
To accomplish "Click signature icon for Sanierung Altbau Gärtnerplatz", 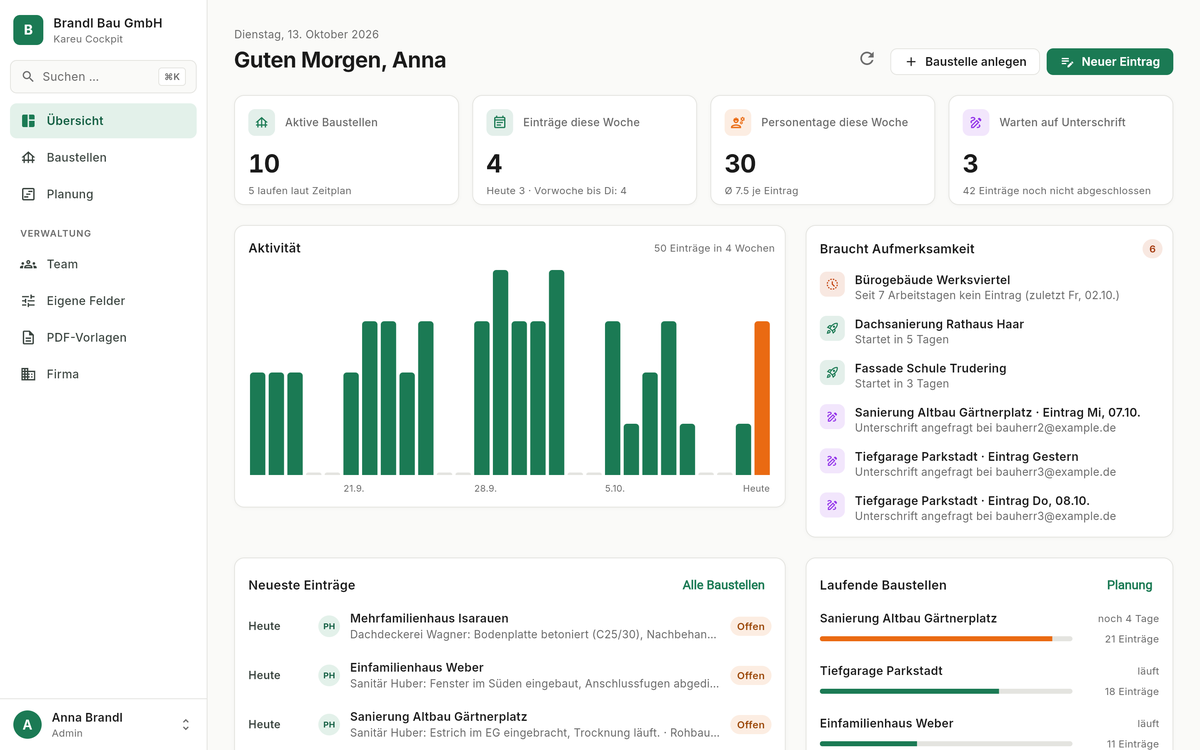I will [x=832, y=417].
